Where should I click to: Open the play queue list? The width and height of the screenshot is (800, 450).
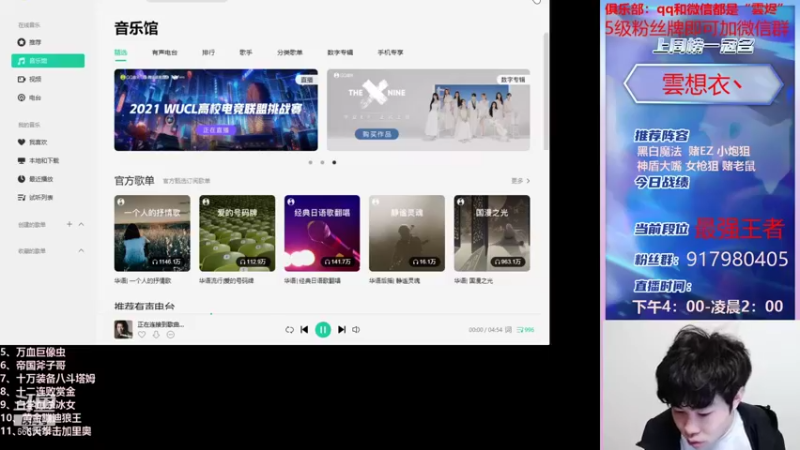525,330
